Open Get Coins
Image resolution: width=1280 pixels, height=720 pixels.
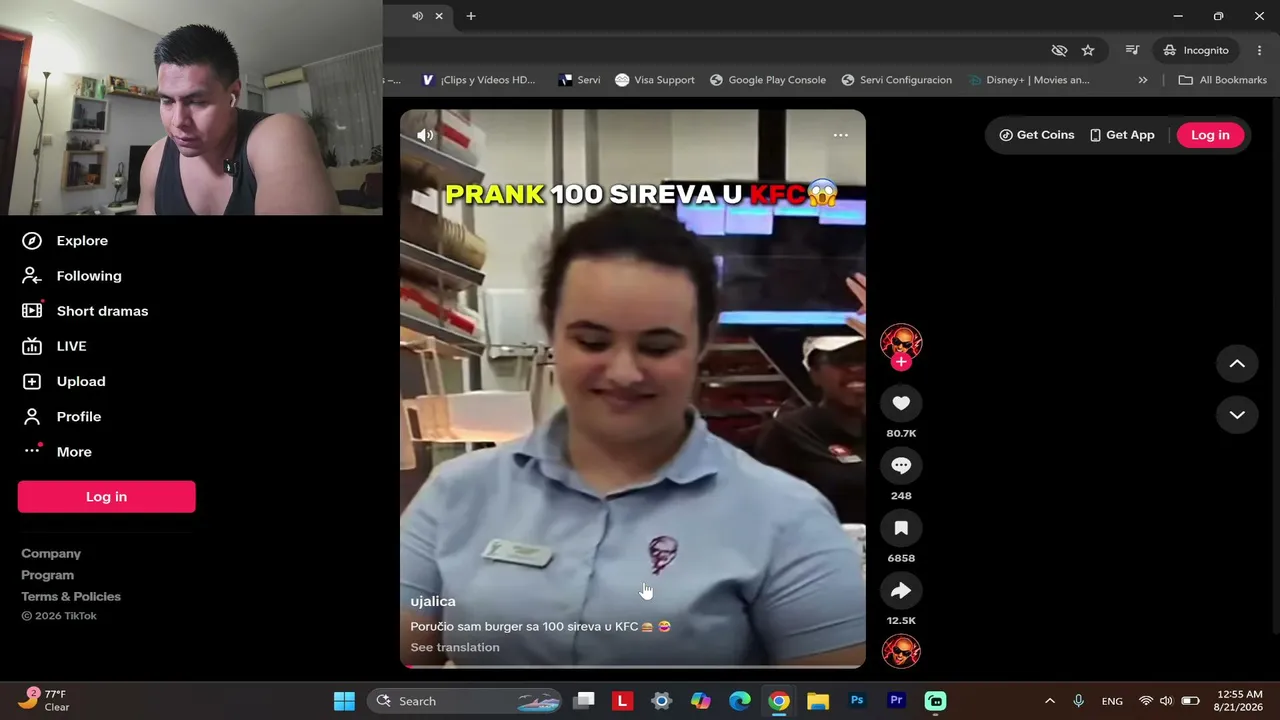1037,135
